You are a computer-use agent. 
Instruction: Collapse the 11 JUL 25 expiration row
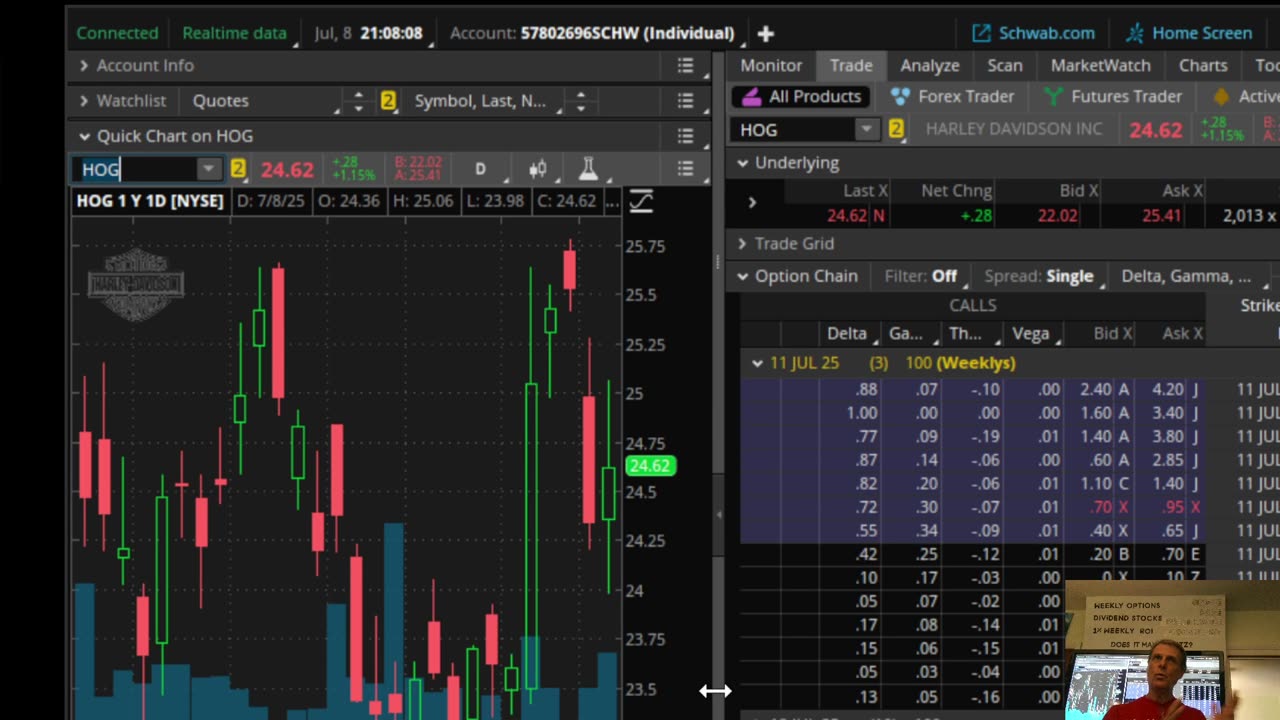(x=757, y=363)
